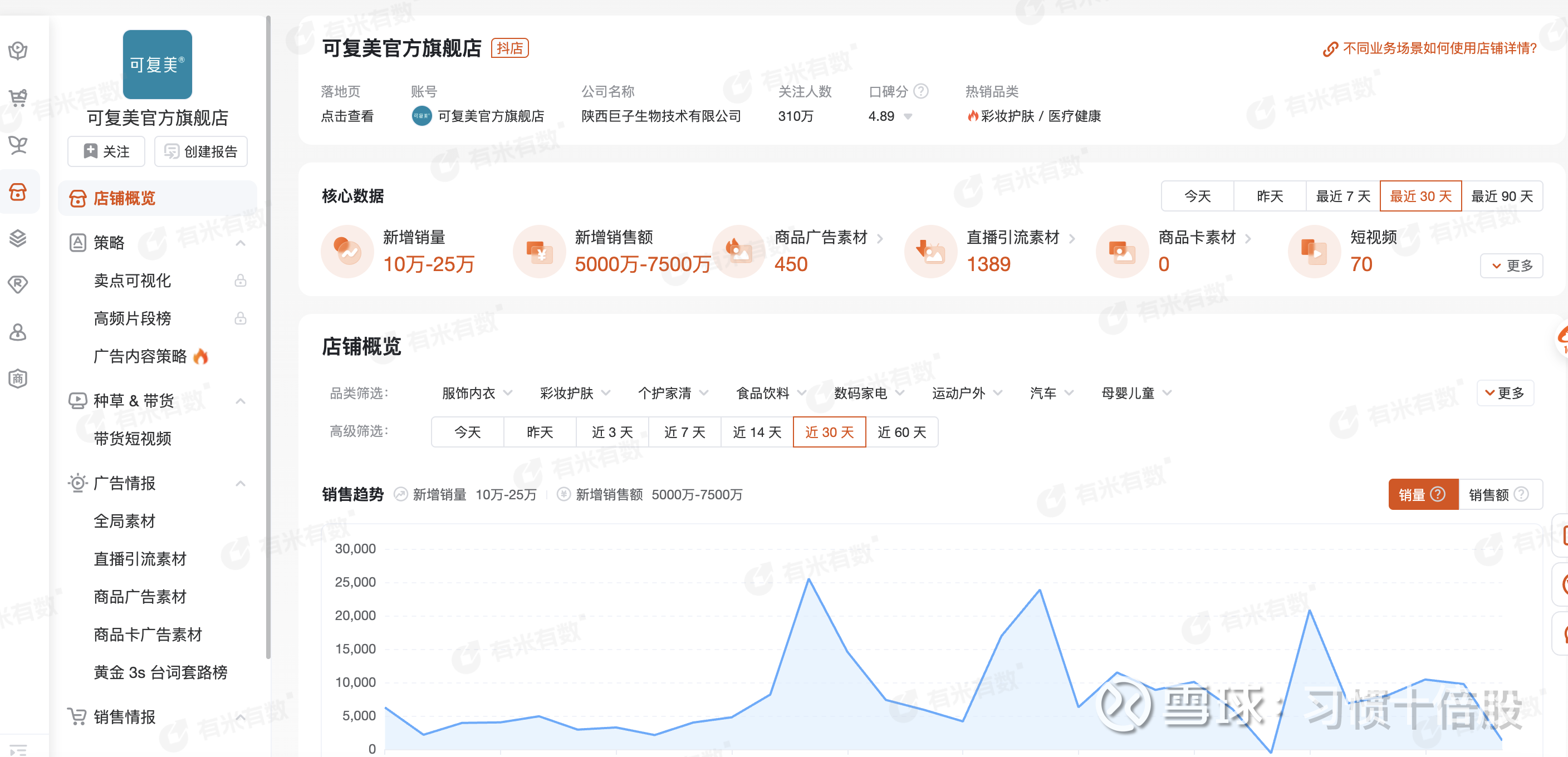Image resolution: width=1568 pixels, height=757 pixels.
Task: Switch core data to 最近 90 天
Action: 1501,196
